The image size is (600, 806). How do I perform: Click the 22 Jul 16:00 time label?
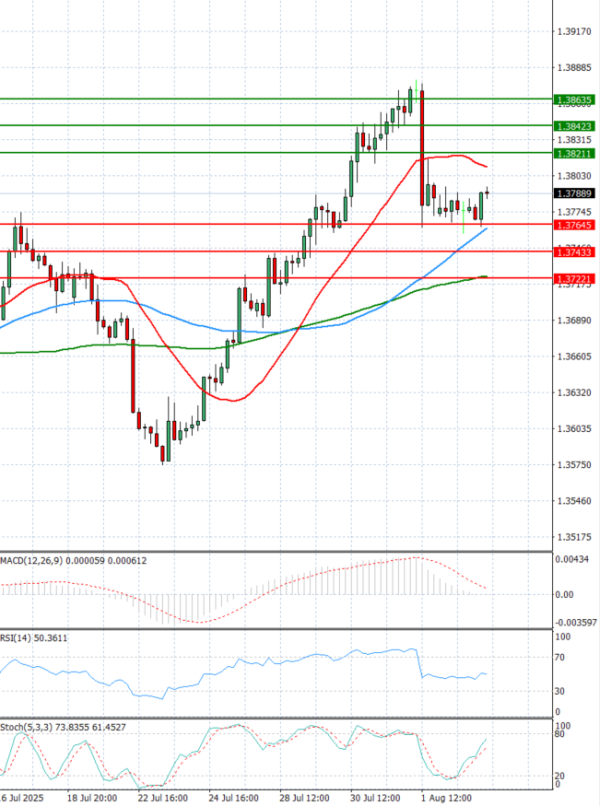[x=162, y=798]
